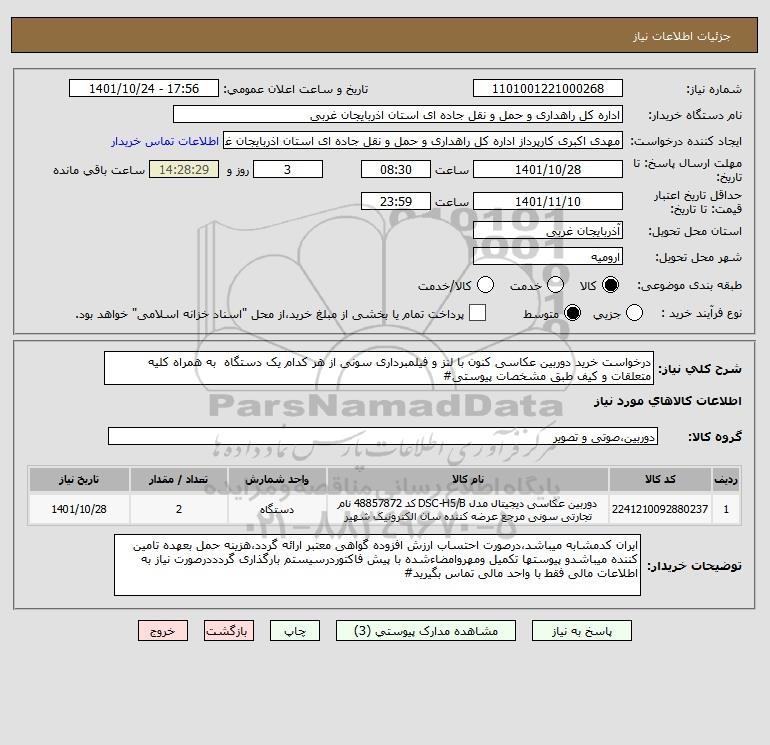
Task: Click the delivery province field آذربایجان غربی
Action: pyautogui.click(x=548, y=230)
